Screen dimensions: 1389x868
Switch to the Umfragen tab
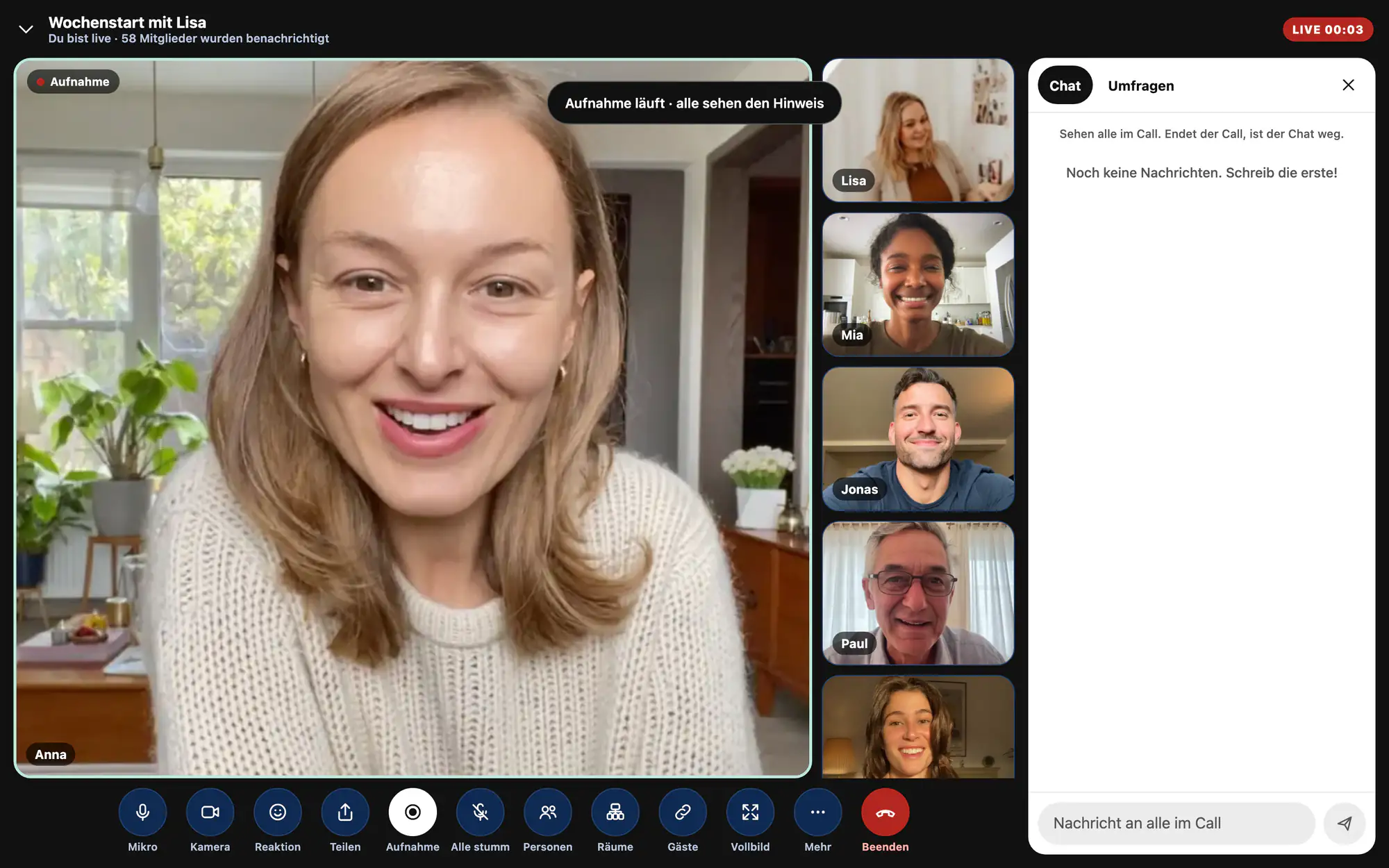pyautogui.click(x=1141, y=85)
